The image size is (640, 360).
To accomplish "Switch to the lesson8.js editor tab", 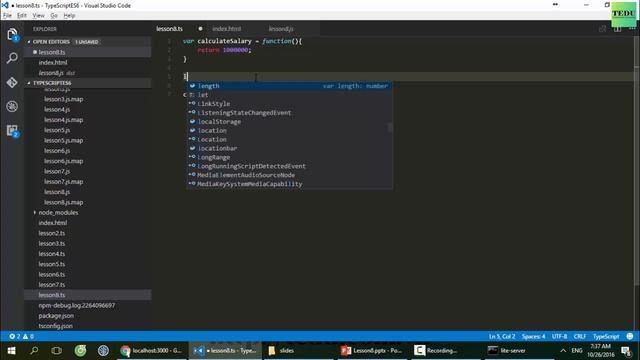I will [281, 29].
